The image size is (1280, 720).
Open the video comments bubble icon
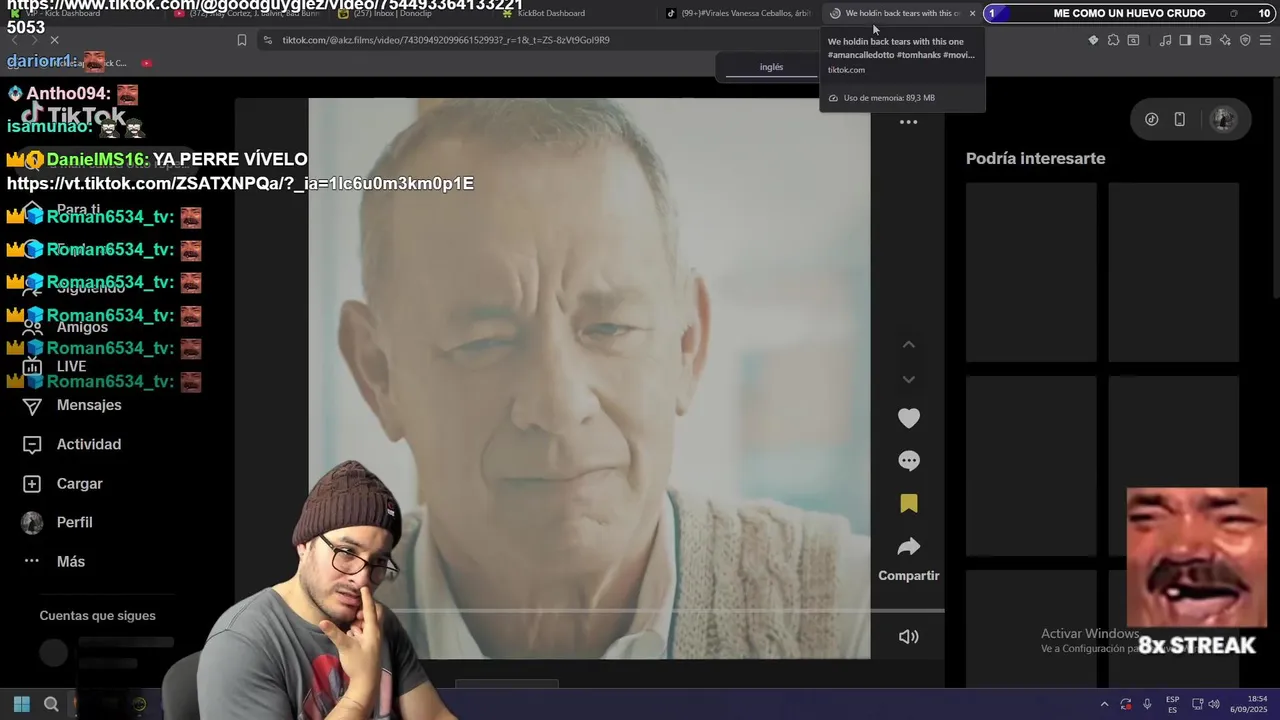tap(908, 461)
